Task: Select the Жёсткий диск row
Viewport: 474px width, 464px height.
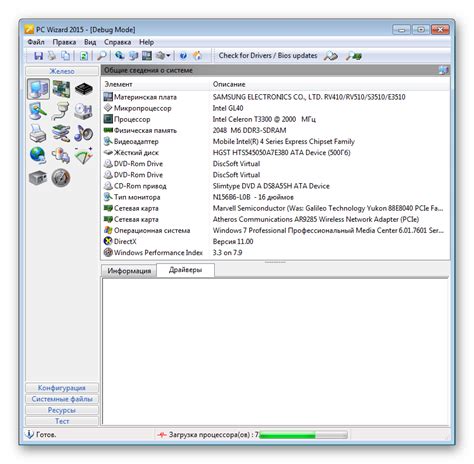Action: pyautogui.click(x=275, y=153)
